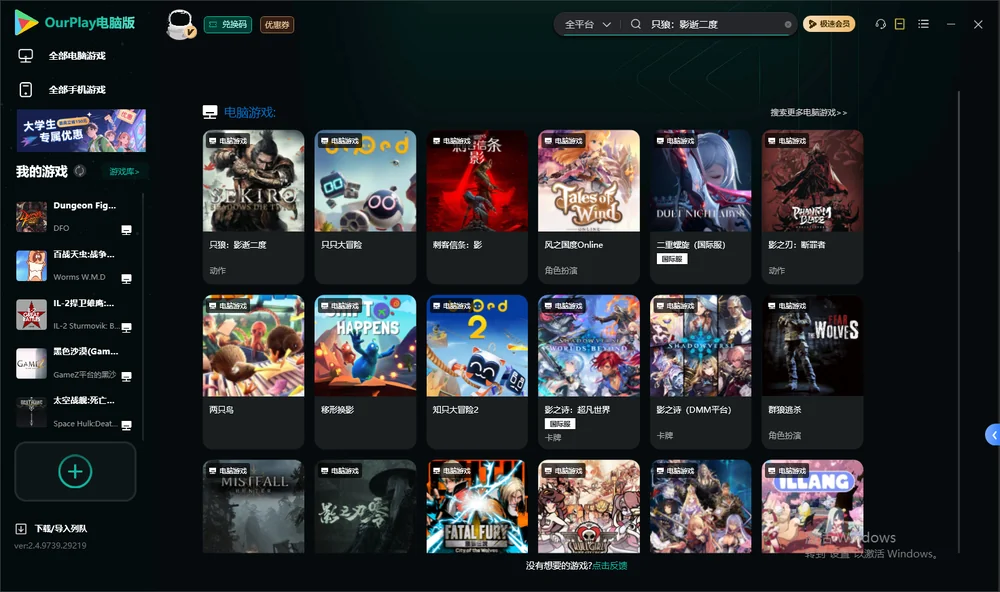Click 搜索更多电脑游戏>> link
Screen dimensions: 1000x592
(x=809, y=112)
